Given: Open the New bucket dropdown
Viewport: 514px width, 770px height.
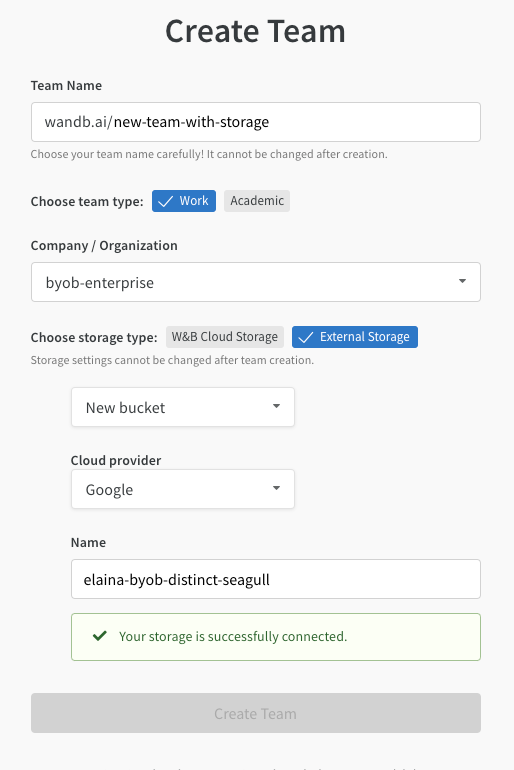Looking at the screenshot, I should [x=183, y=407].
